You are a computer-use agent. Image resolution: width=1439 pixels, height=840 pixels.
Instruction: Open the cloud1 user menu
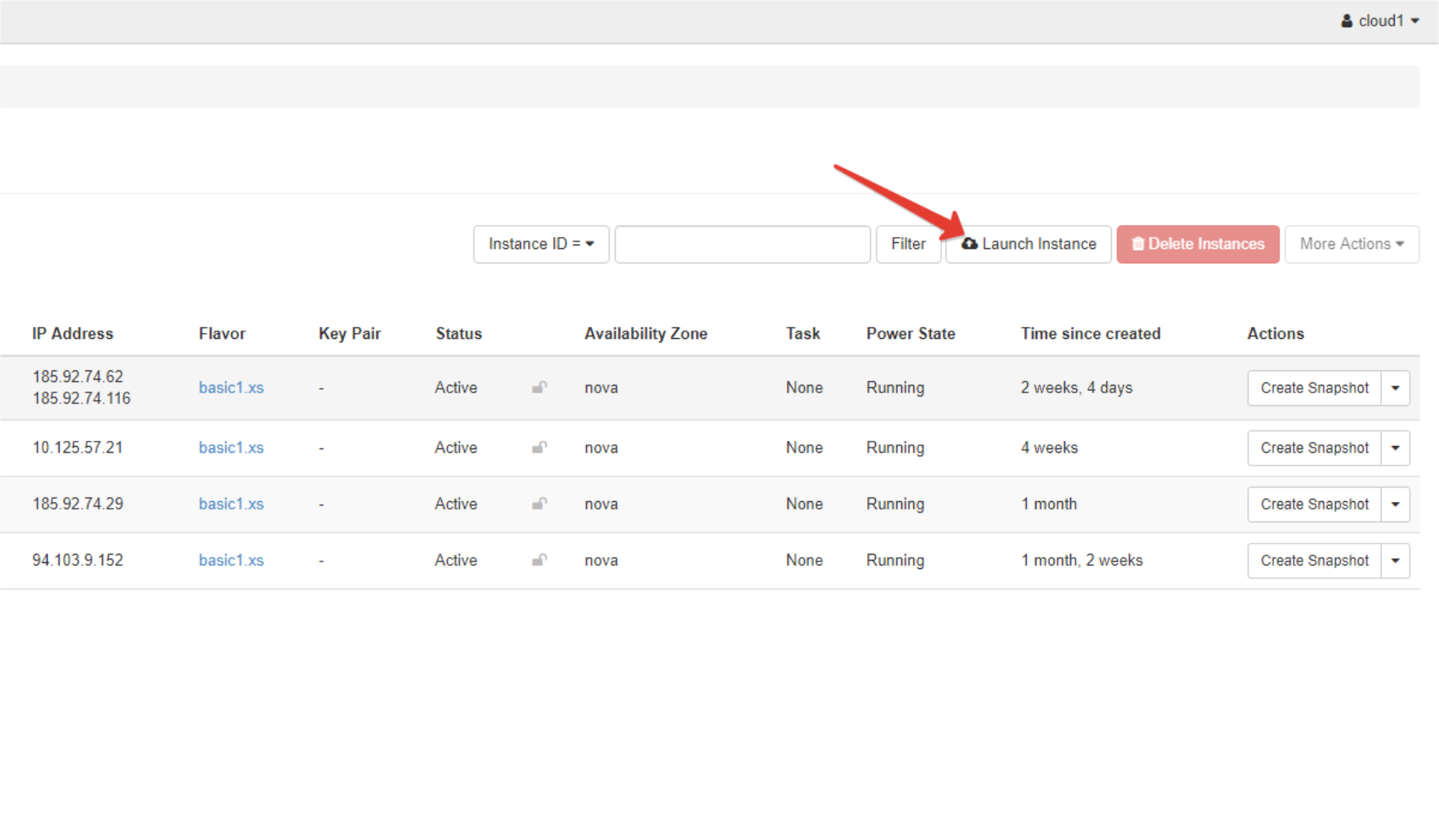click(1380, 21)
